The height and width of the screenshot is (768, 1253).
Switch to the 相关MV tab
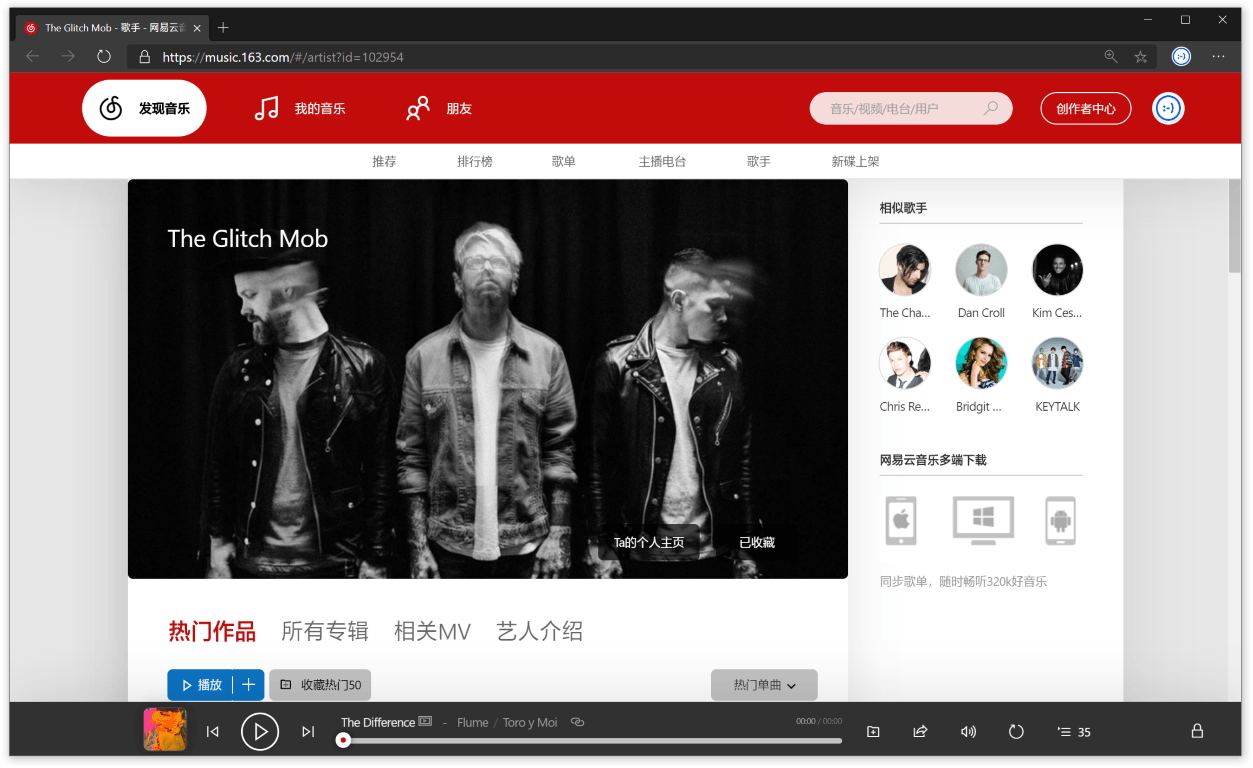[x=432, y=631]
